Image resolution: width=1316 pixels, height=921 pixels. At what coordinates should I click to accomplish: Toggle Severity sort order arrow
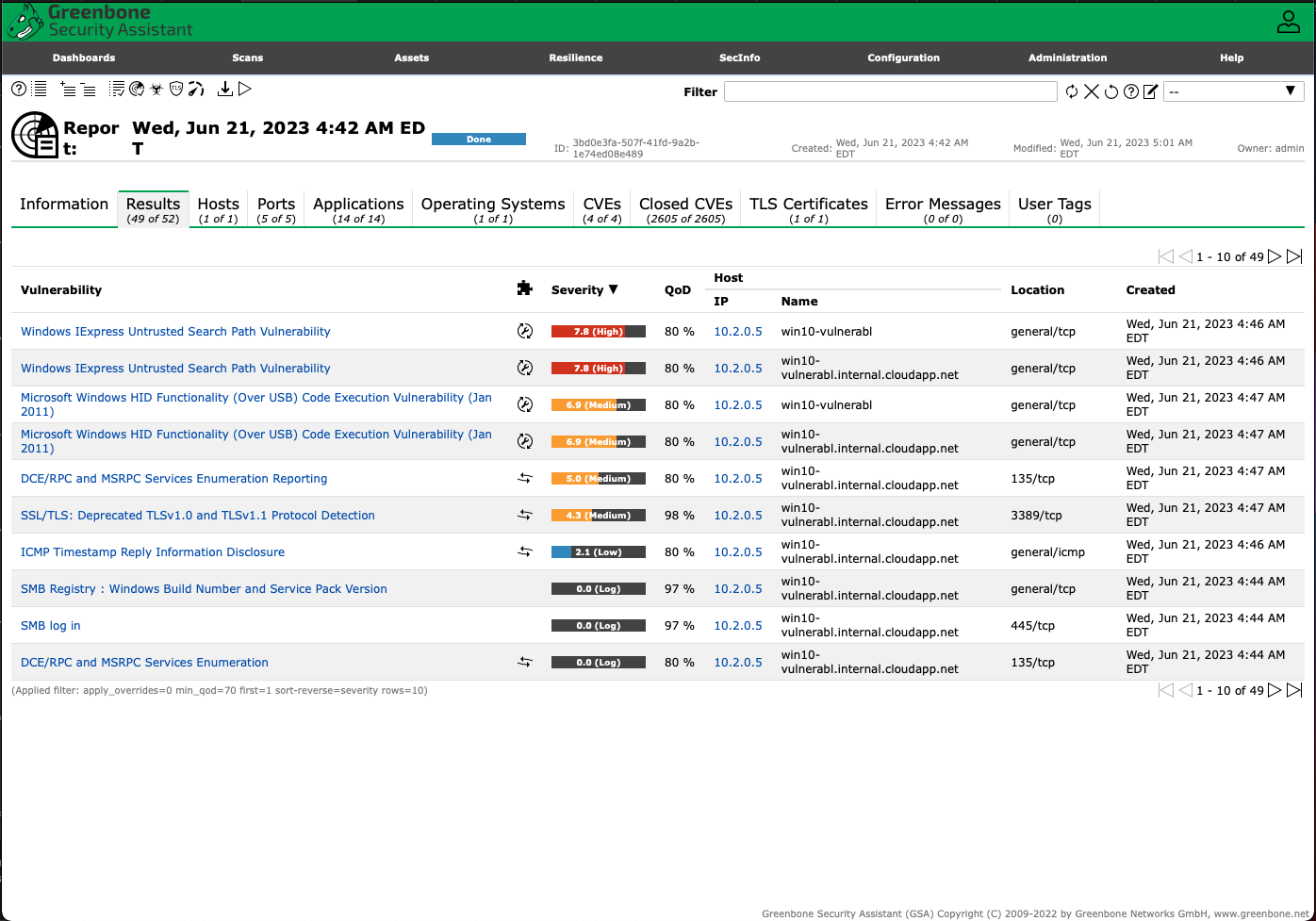614,289
